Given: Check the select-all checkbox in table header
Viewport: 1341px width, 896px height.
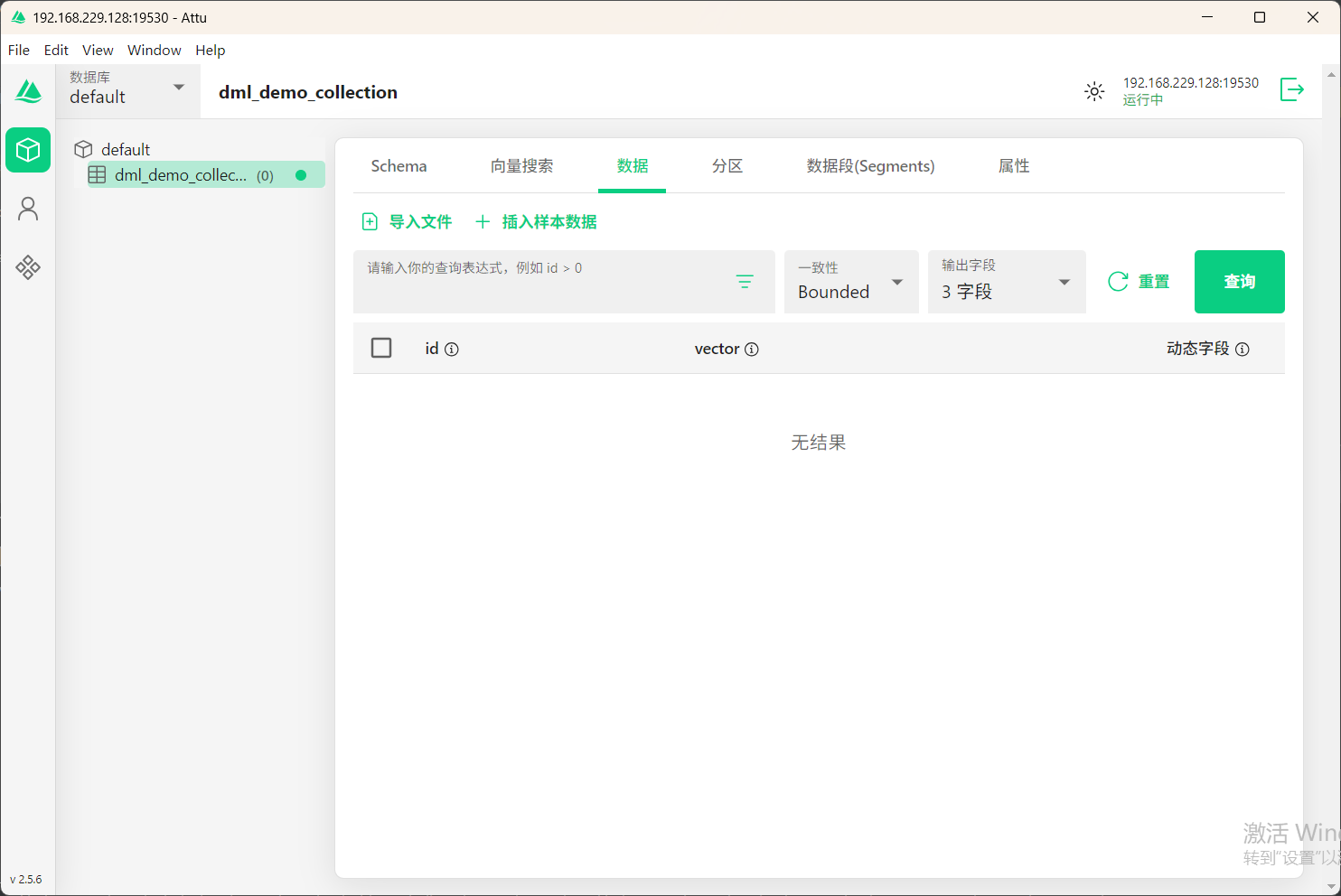Looking at the screenshot, I should [381, 347].
